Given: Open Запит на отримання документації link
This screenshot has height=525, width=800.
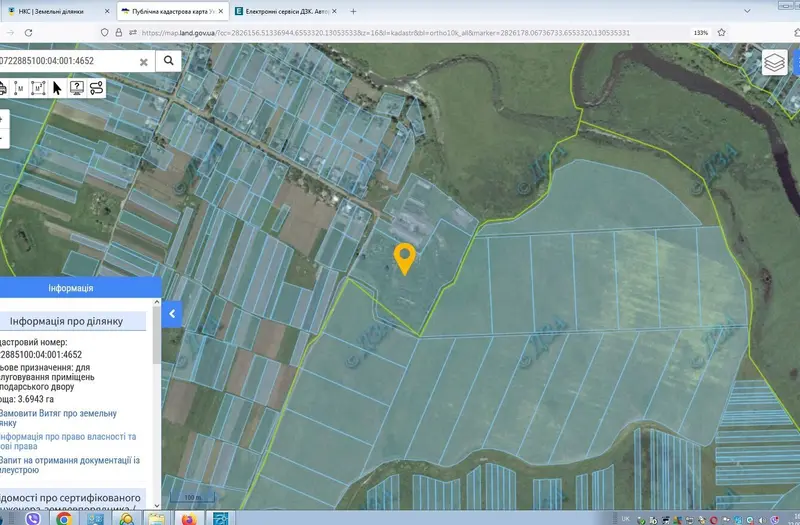Looking at the screenshot, I should (69, 465).
